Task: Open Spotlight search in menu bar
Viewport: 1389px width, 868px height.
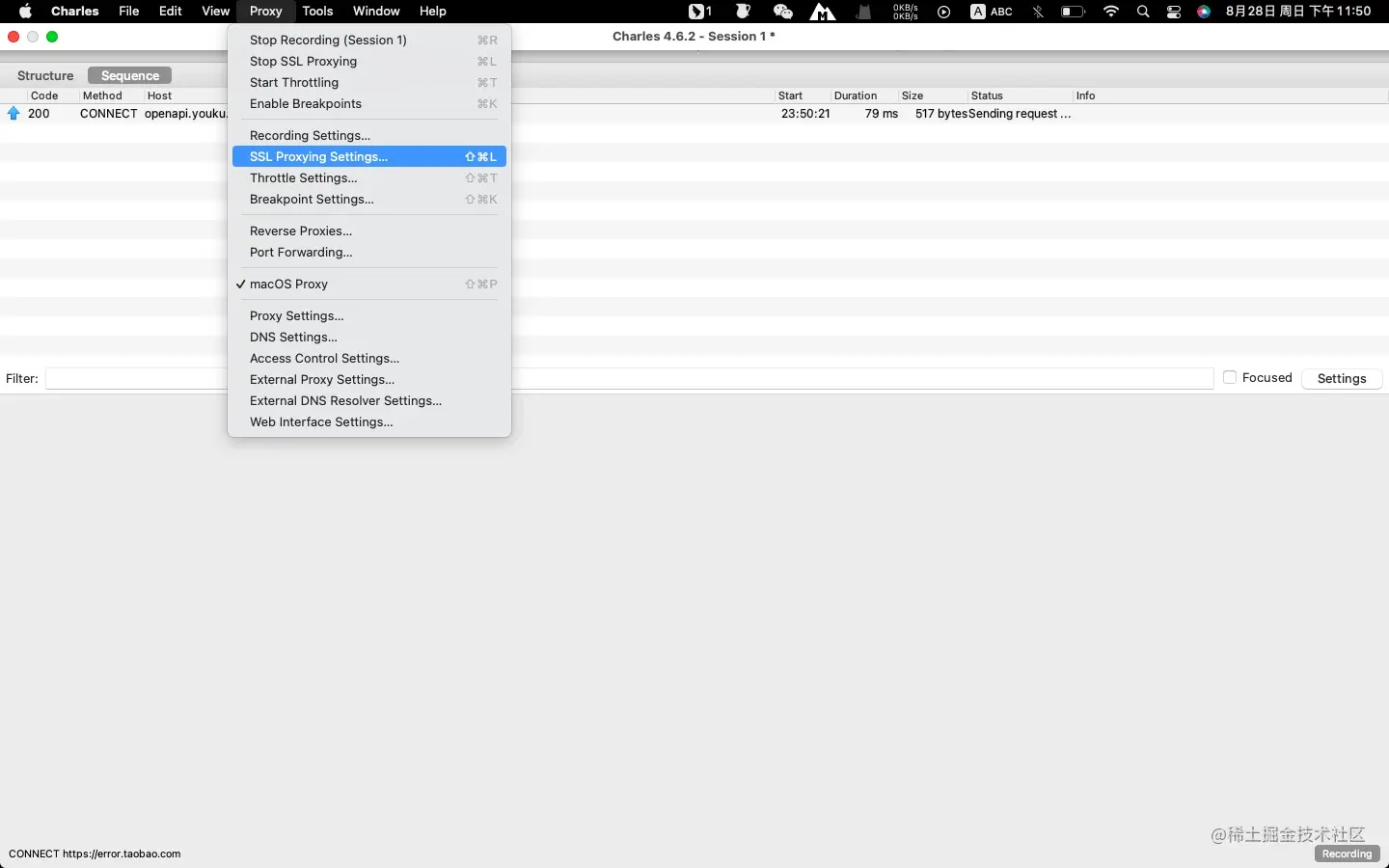Action: tap(1143, 12)
